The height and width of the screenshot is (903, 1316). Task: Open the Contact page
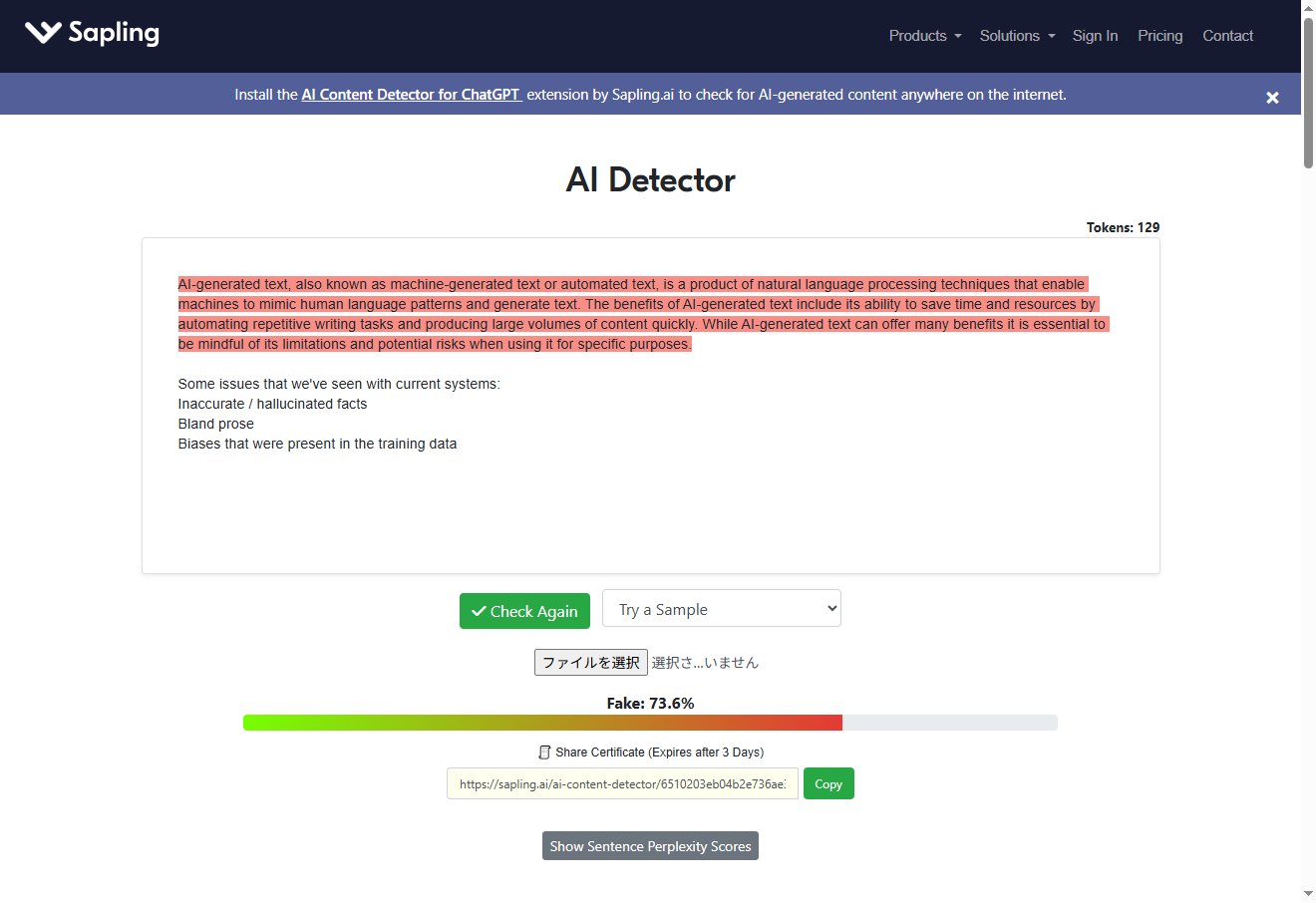(x=1227, y=36)
